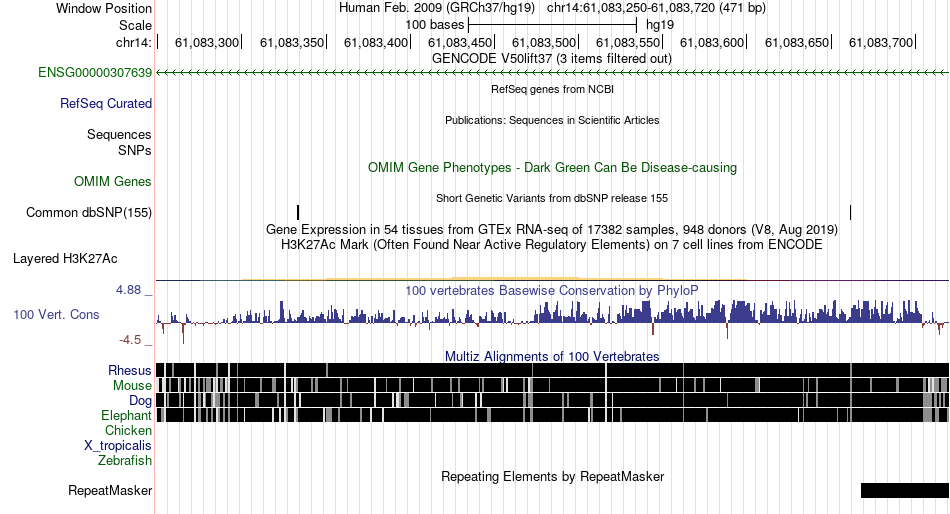Click the ENSG00000307639 gene label
This screenshot has width=950, height=514.
[x=95, y=73]
